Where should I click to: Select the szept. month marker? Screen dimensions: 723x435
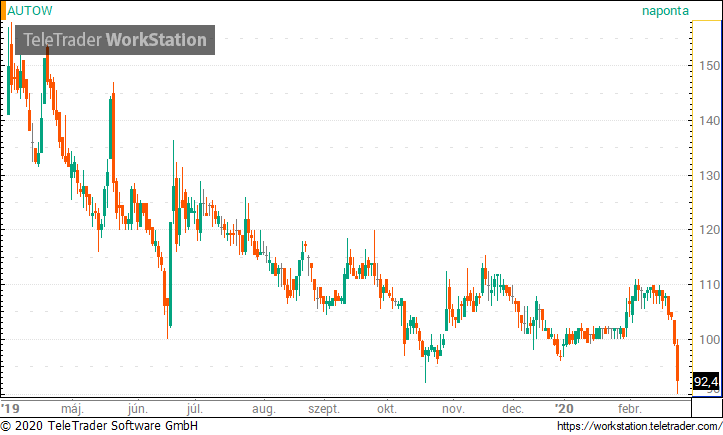point(324,409)
